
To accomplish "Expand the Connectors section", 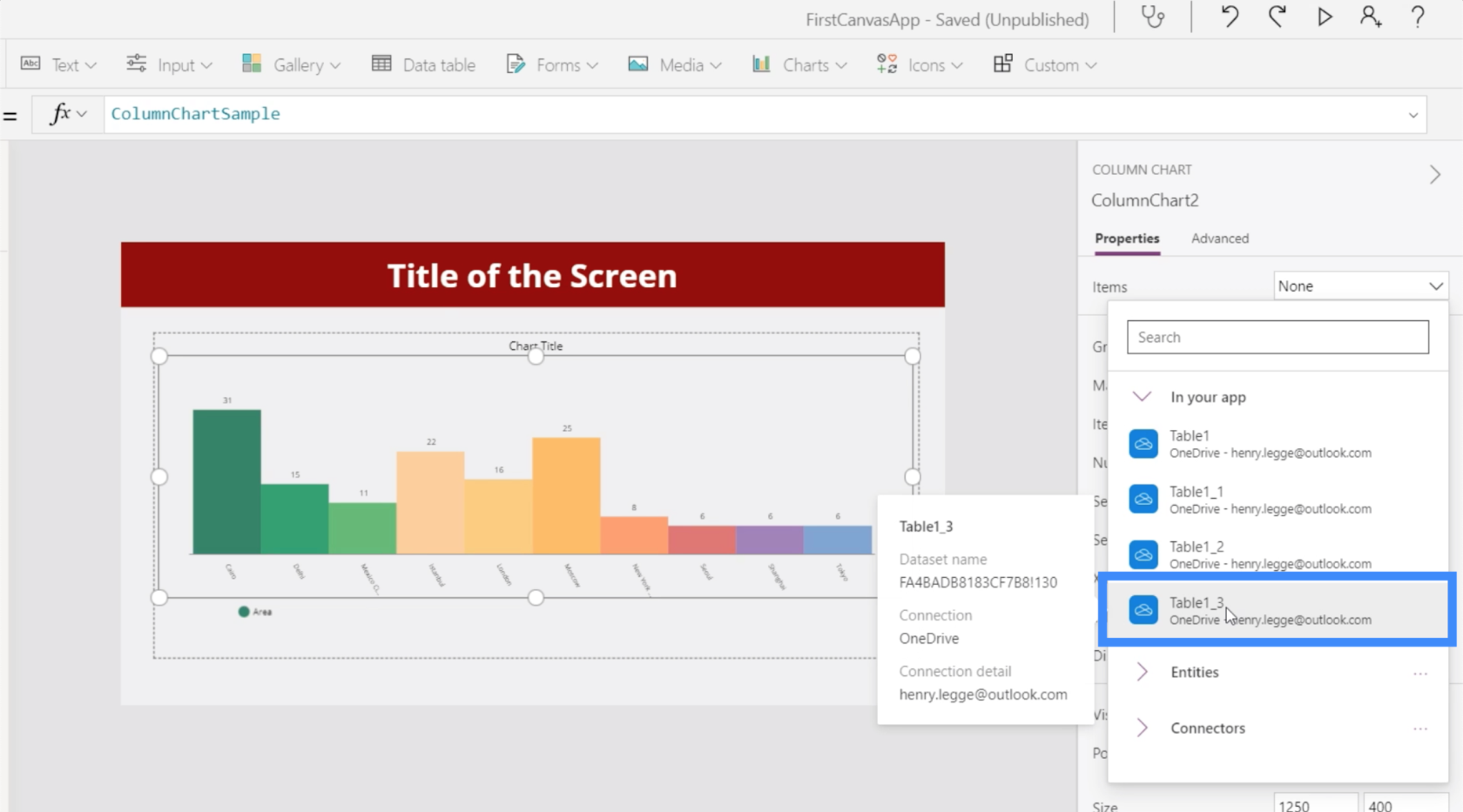I will pos(1143,728).
